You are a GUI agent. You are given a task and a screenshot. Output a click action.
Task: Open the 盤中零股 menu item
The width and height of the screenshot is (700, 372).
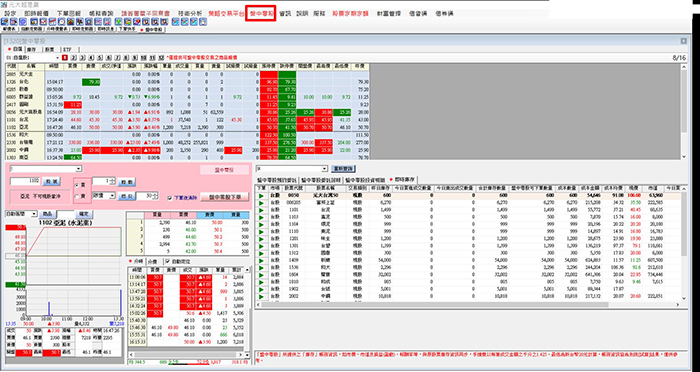coord(262,14)
